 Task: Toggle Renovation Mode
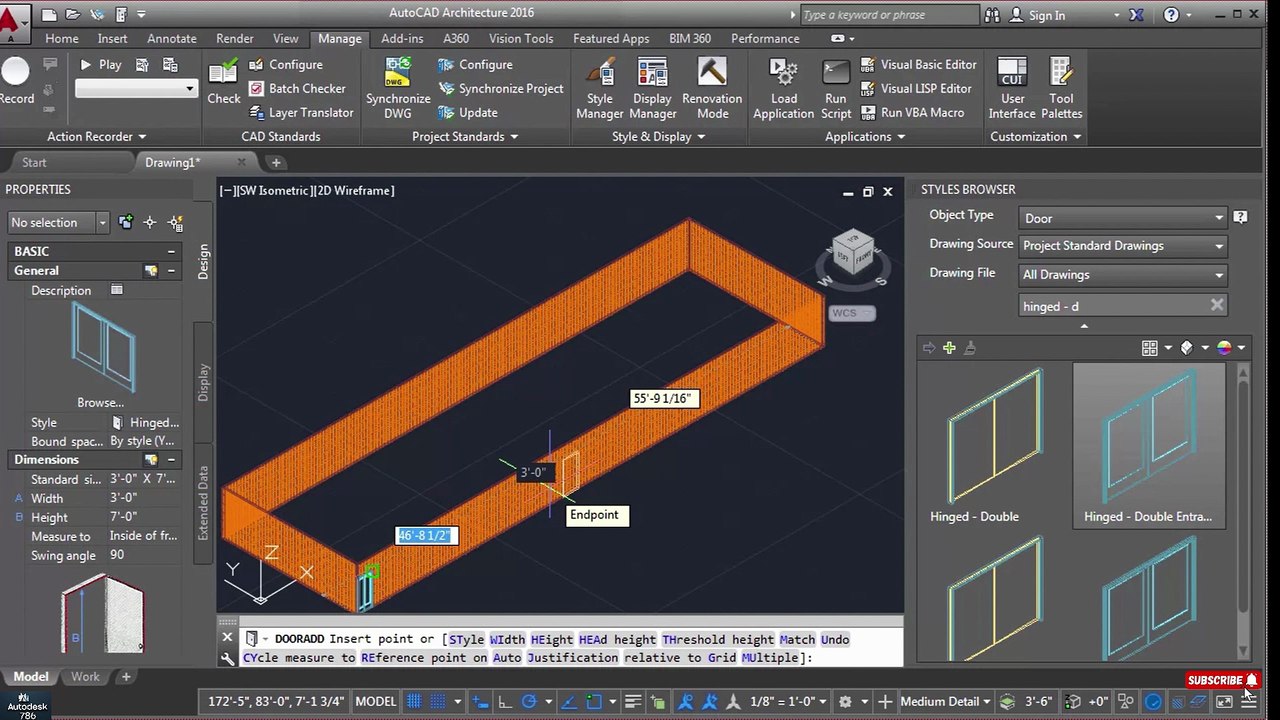tap(712, 88)
